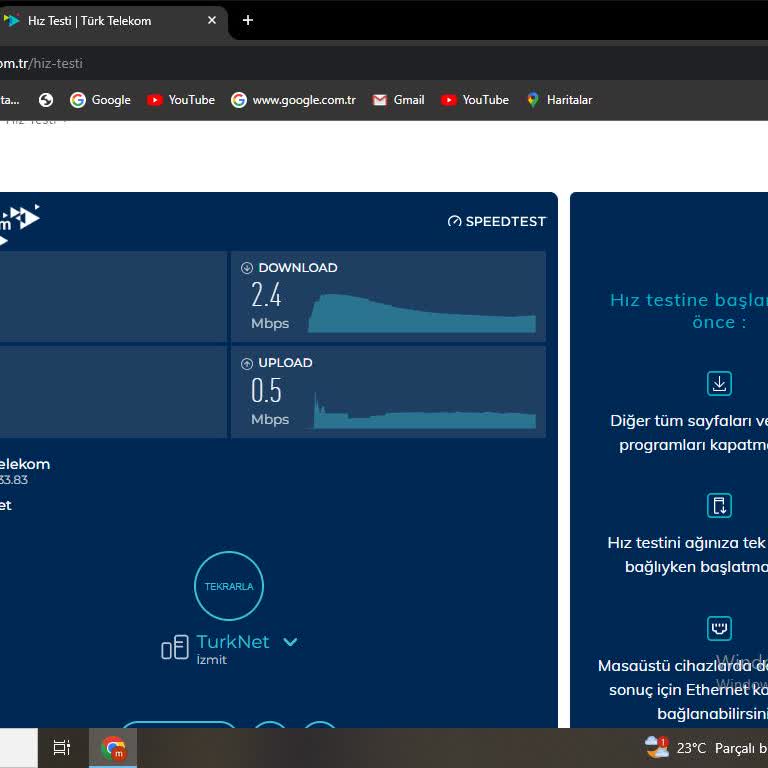This screenshot has height=768, width=768.
Task: Click the Chrome icon in the taskbar
Action: [x=113, y=747]
